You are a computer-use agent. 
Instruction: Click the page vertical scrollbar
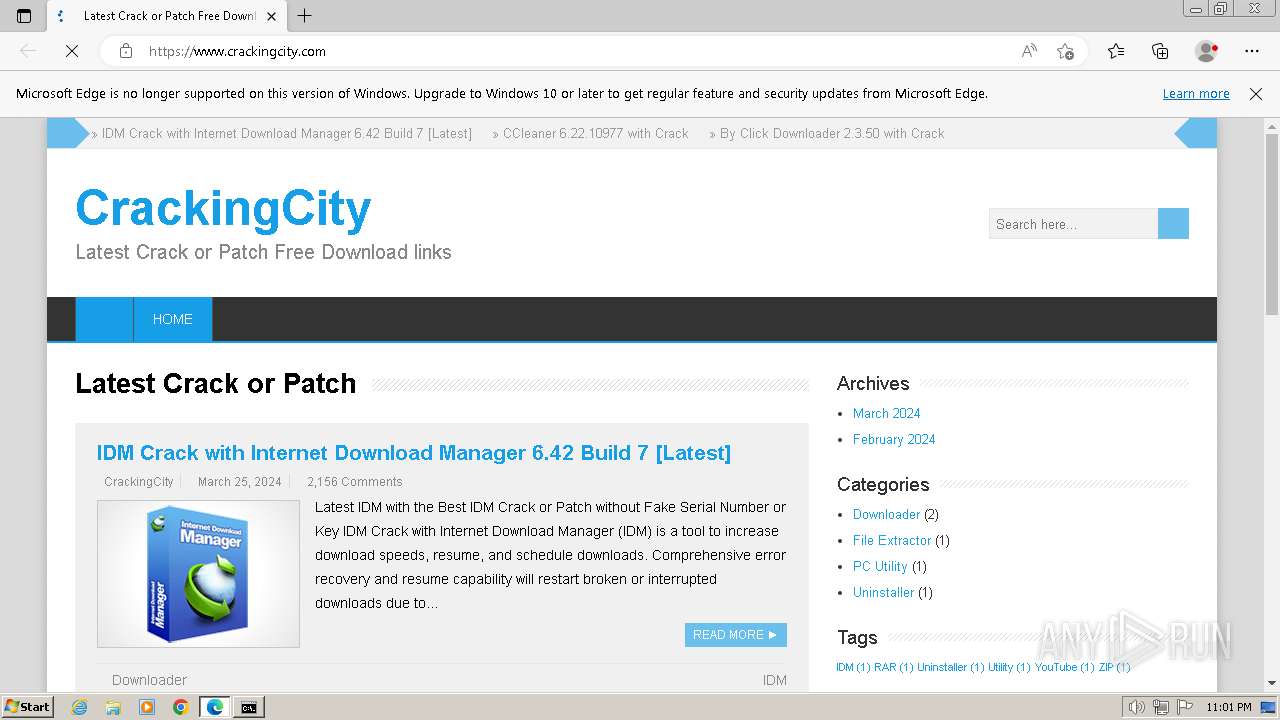pyautogui.click(x=1272, y=224)
